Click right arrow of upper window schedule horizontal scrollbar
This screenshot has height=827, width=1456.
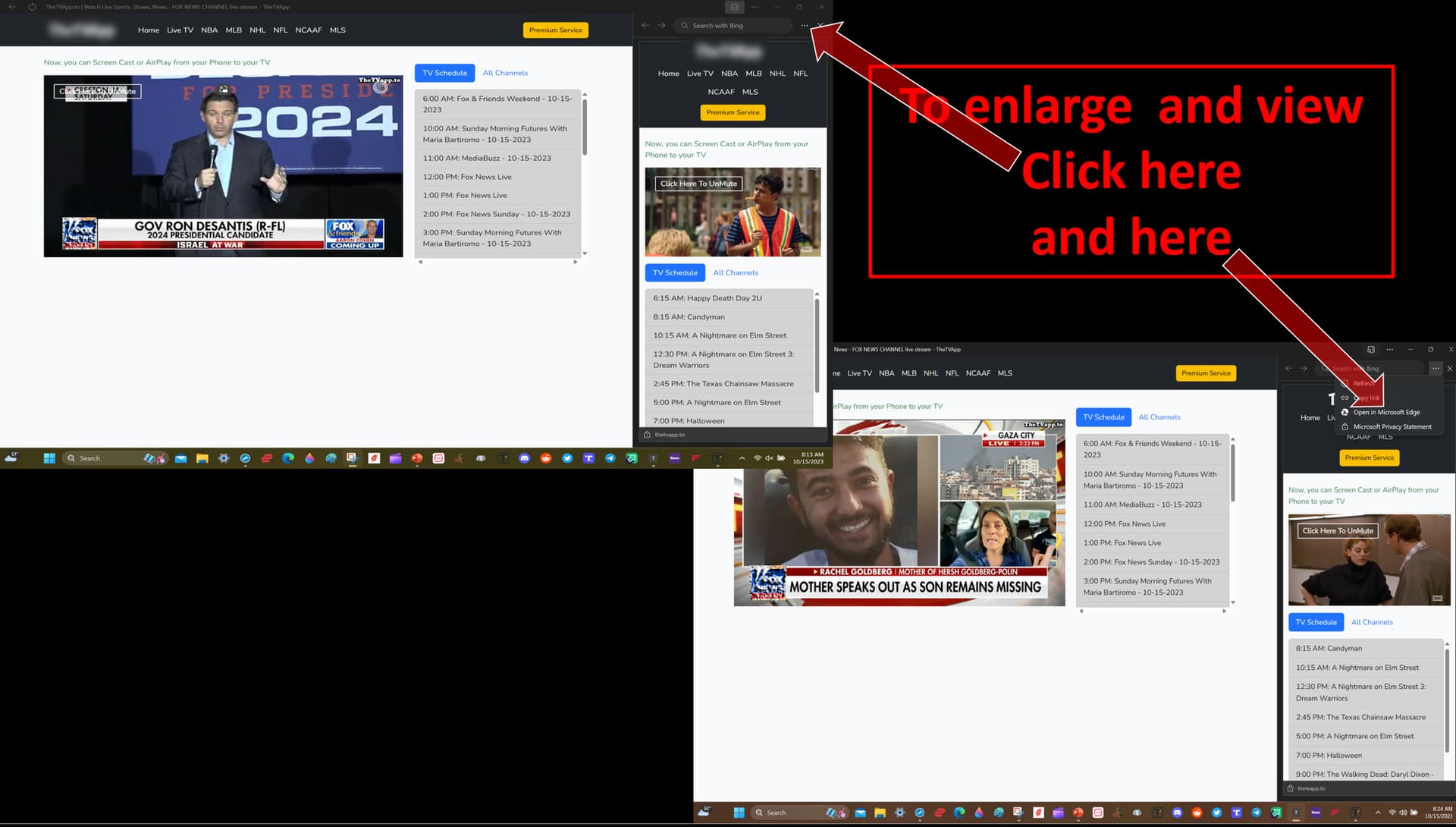(576, 262)
